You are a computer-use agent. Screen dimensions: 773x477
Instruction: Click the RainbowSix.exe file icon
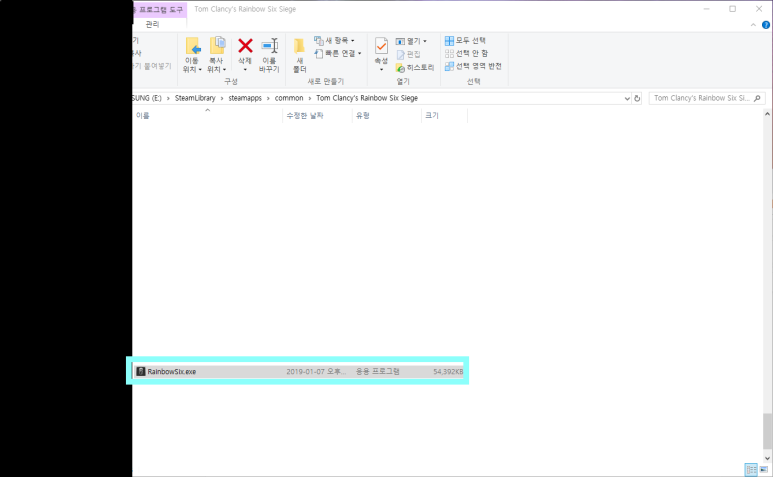pyautogui.click(x=141, y=371)
